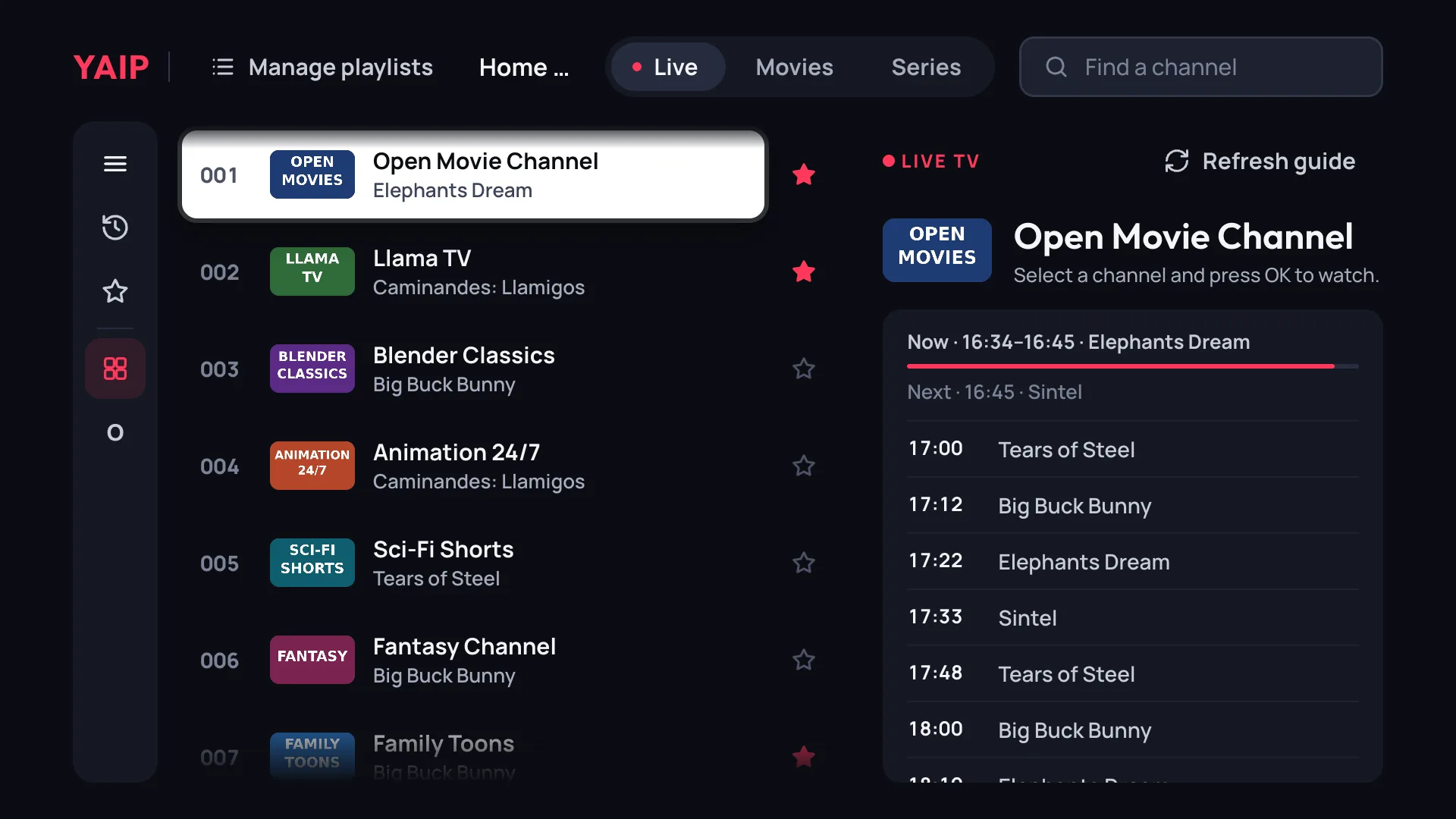The width and height of the screenshot is (1456, 819).
Task: Open recently watched history in sidebar
Action: coord(115,227)
